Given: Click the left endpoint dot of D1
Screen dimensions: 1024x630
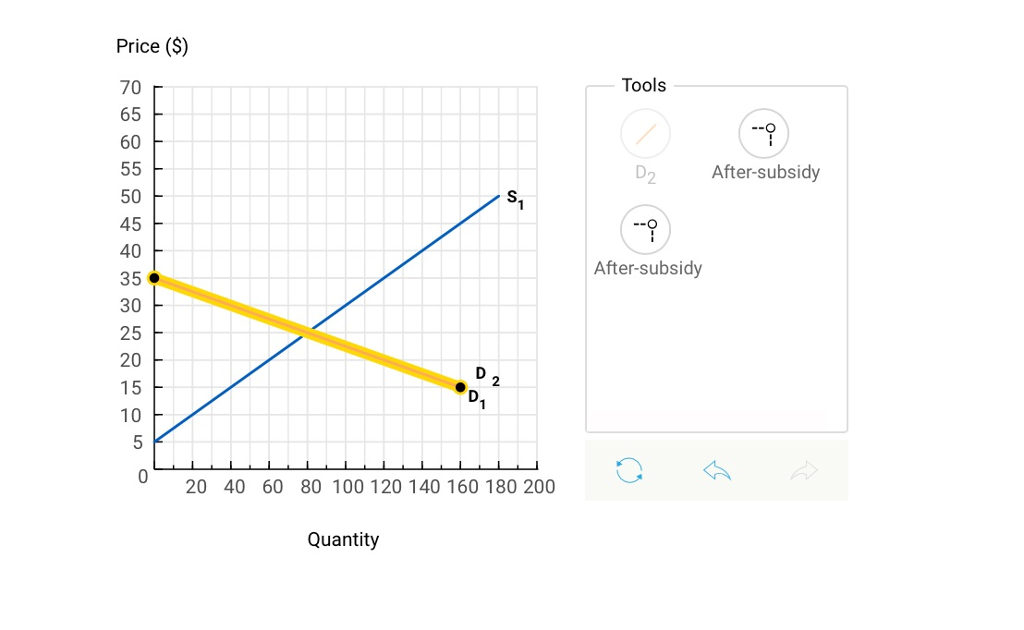Looking at the screenshot, I should coord(153,277).
